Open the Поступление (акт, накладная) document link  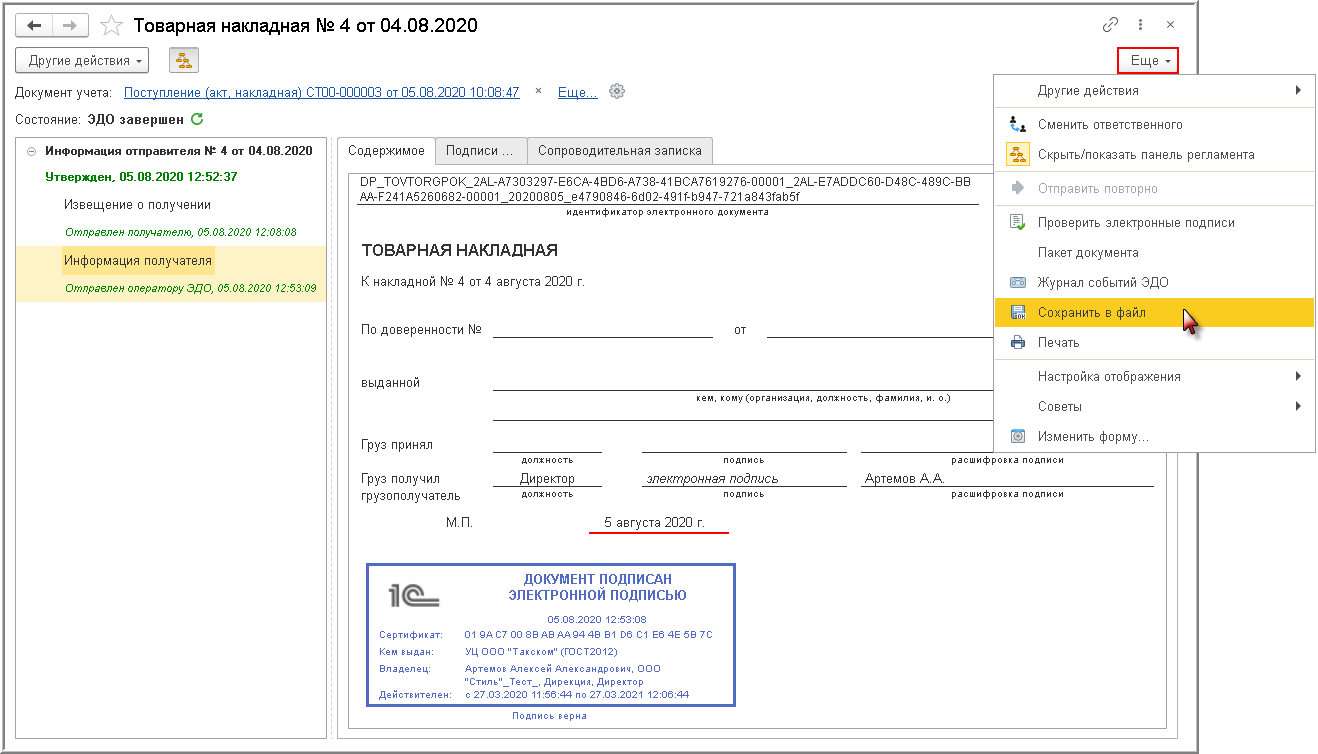322,92
